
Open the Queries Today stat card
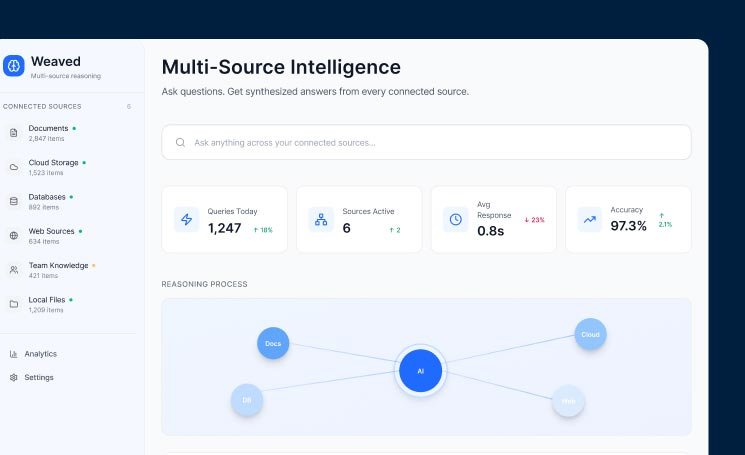(224, 219)
